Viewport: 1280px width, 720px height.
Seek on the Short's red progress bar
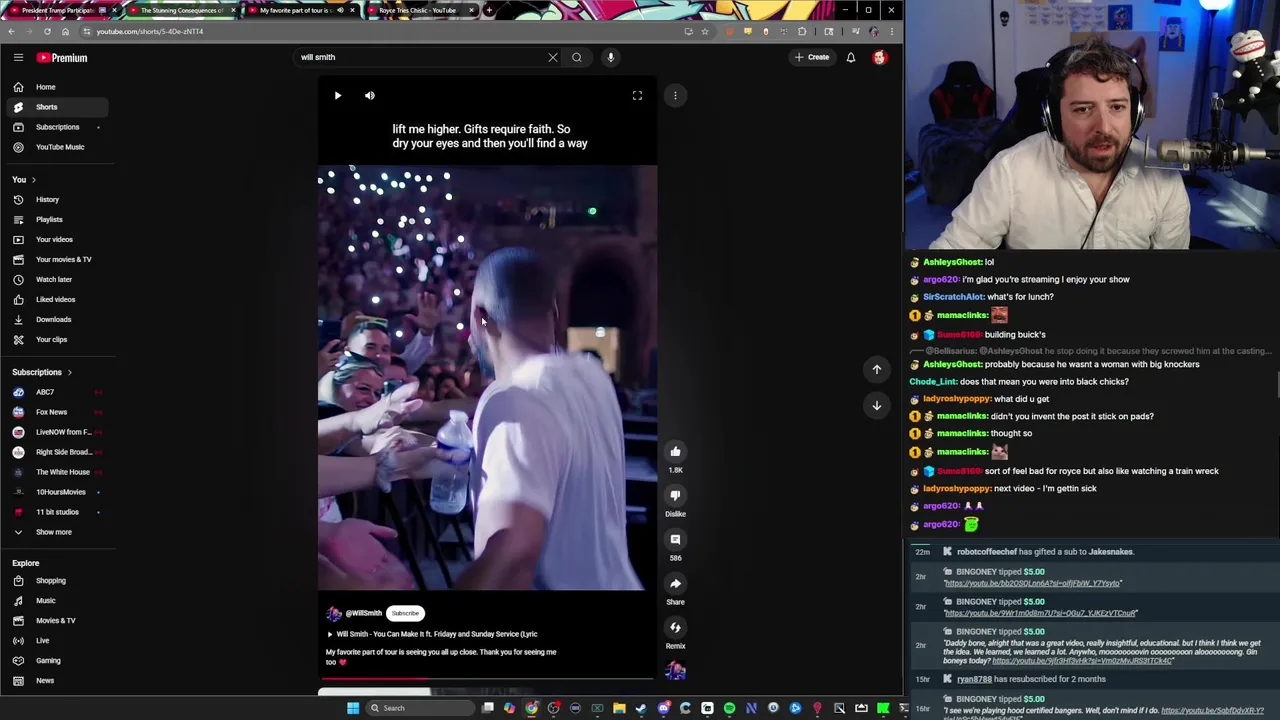pos(486,679)
